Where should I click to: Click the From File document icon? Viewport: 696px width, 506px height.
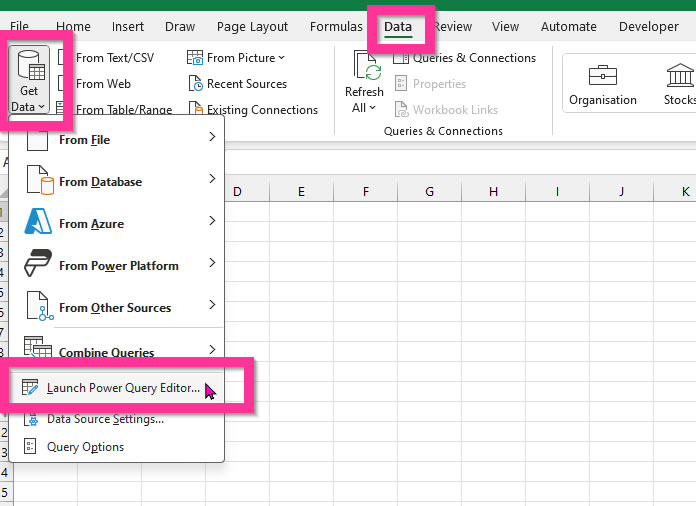[x=37, y=140]
